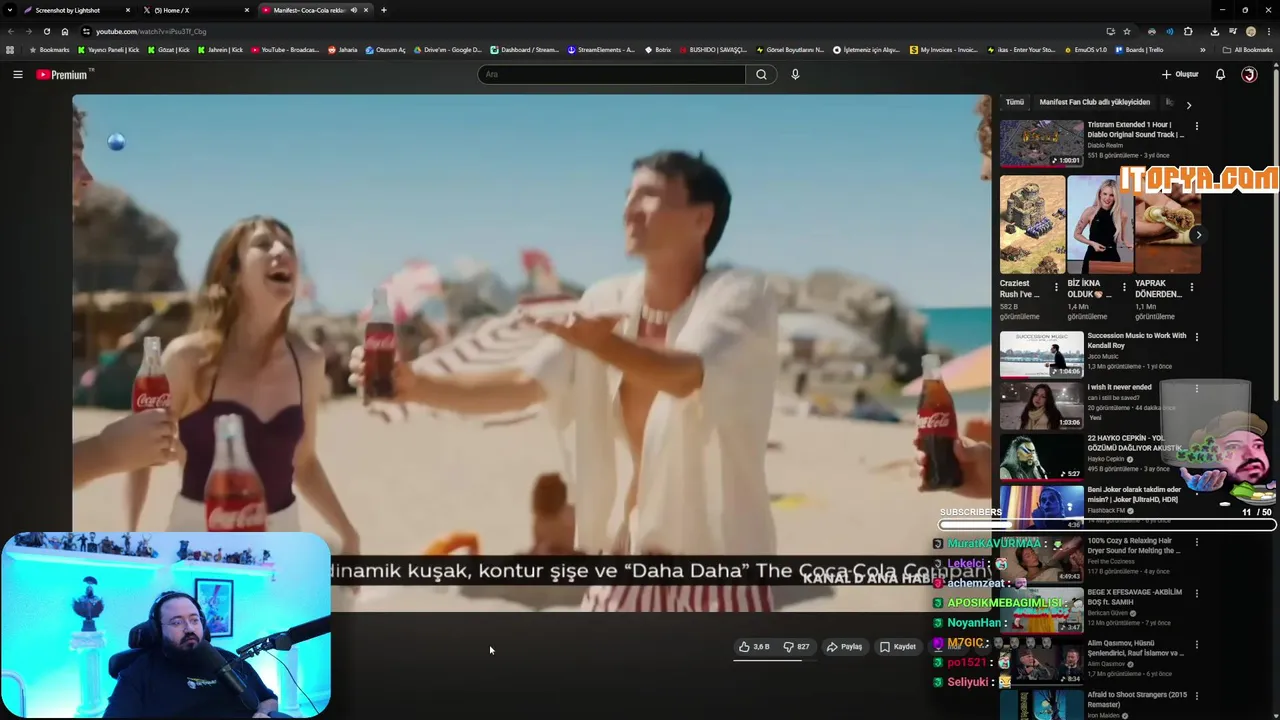Viewport: 1280px width, 720px height.
Task: Dislike the video with thumbs-down 827
Action: [x=797, y=647]
